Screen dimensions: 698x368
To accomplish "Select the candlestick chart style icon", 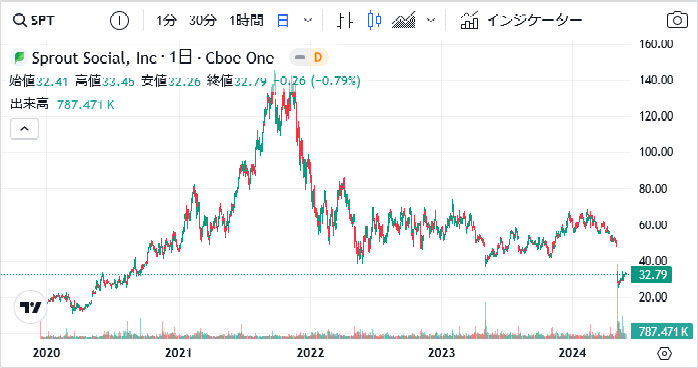I will click(x=374, y=20).
